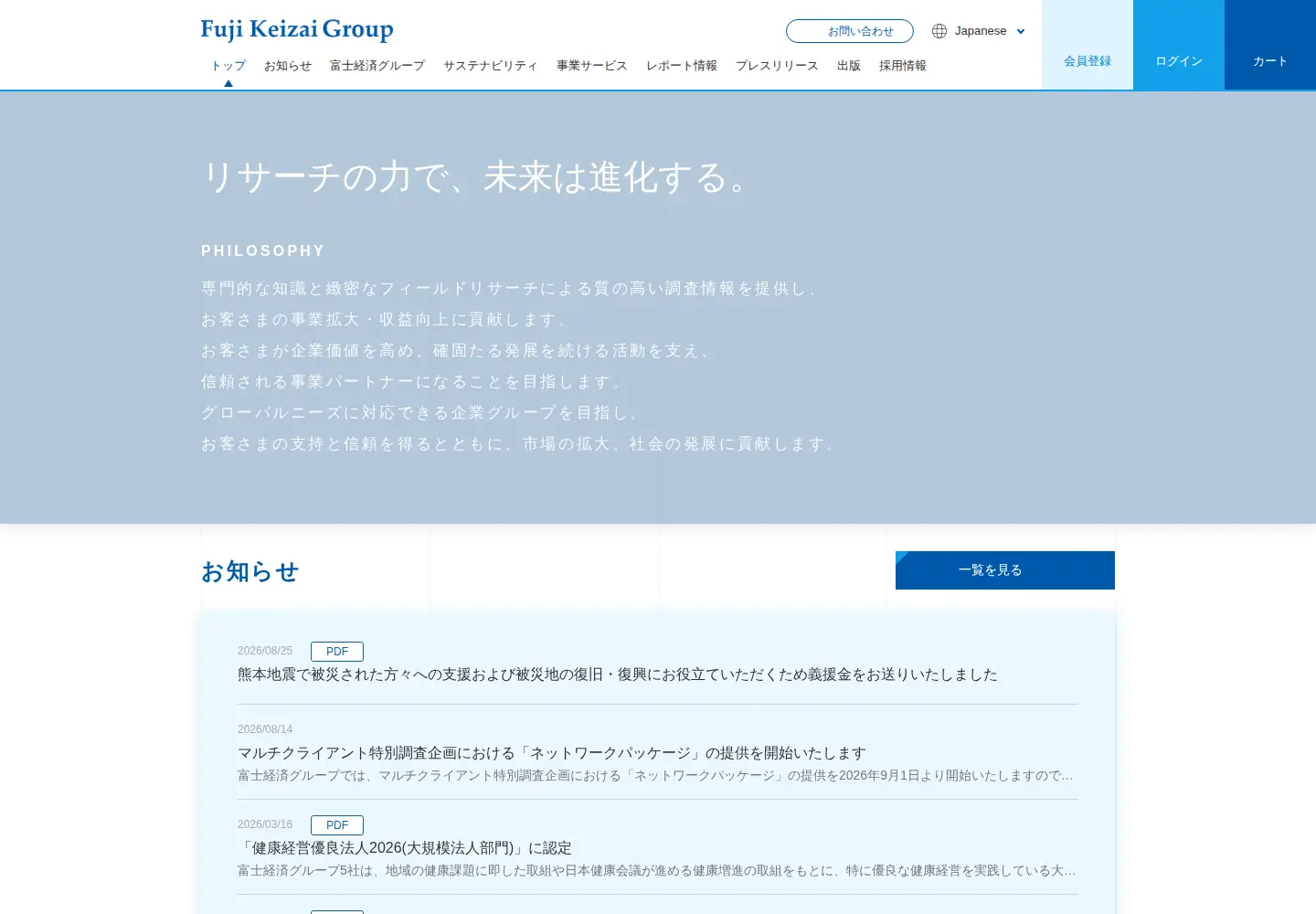Click the お問い合わせ contact button
This screenshot has height=914, width=1316.
(850, 31)
